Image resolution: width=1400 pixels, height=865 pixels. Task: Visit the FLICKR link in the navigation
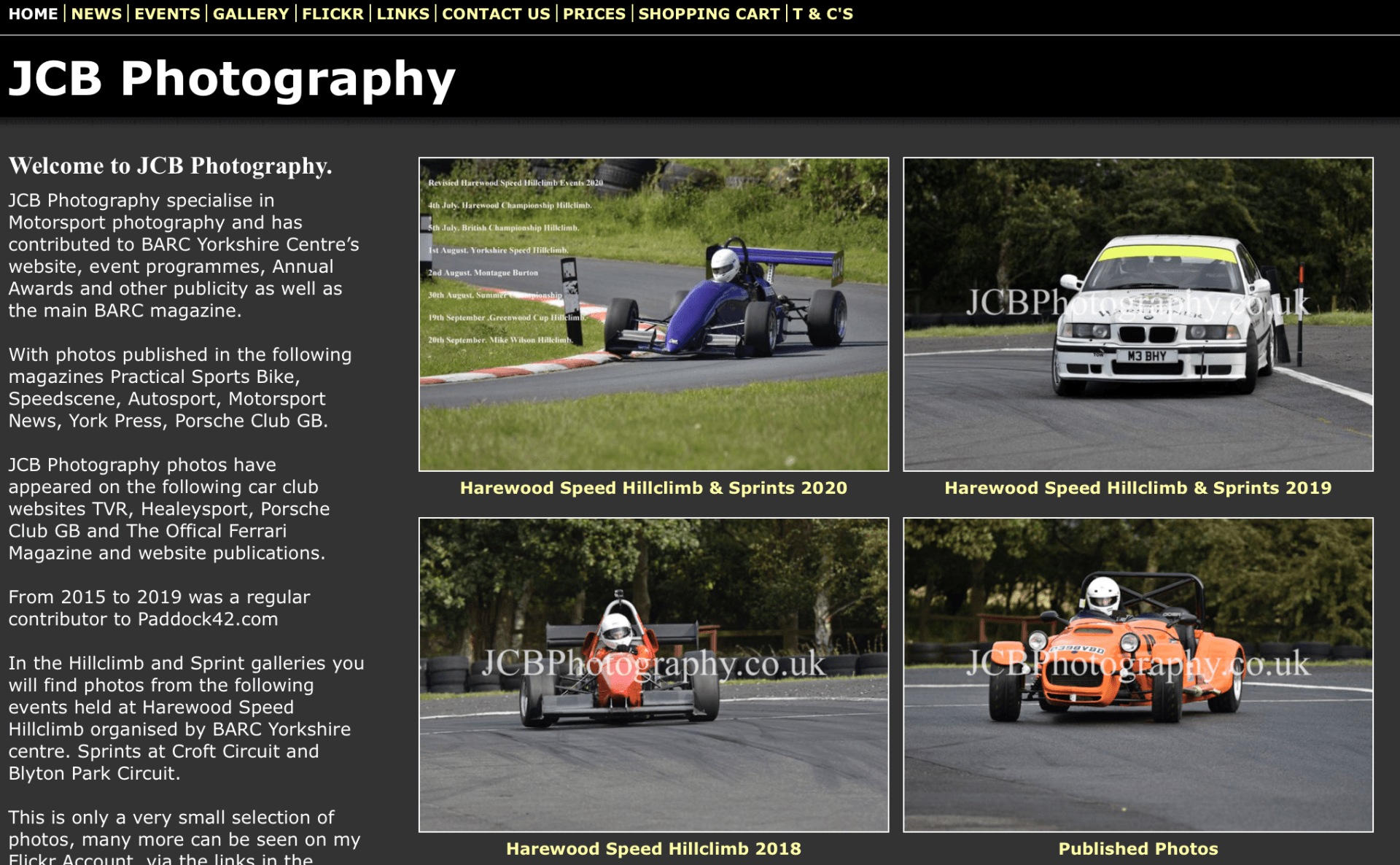coord(333,13)
